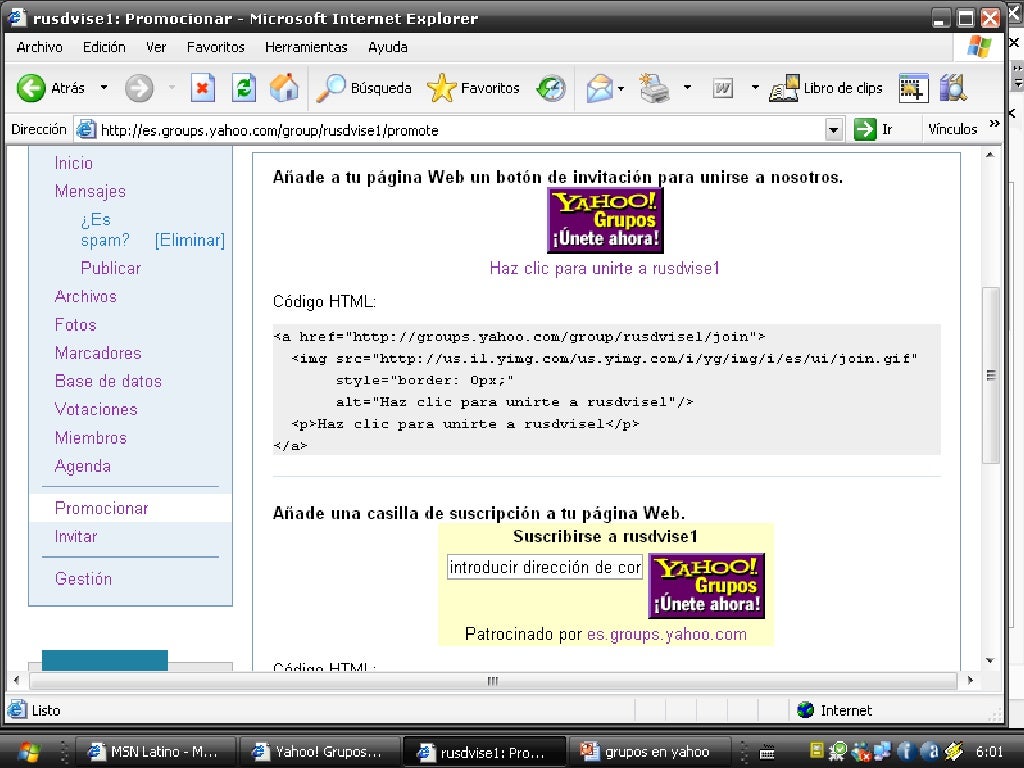The image size is (1024, 768).
Task: Open Miembros in the sidebar
Action: click(x=91, y=438)
